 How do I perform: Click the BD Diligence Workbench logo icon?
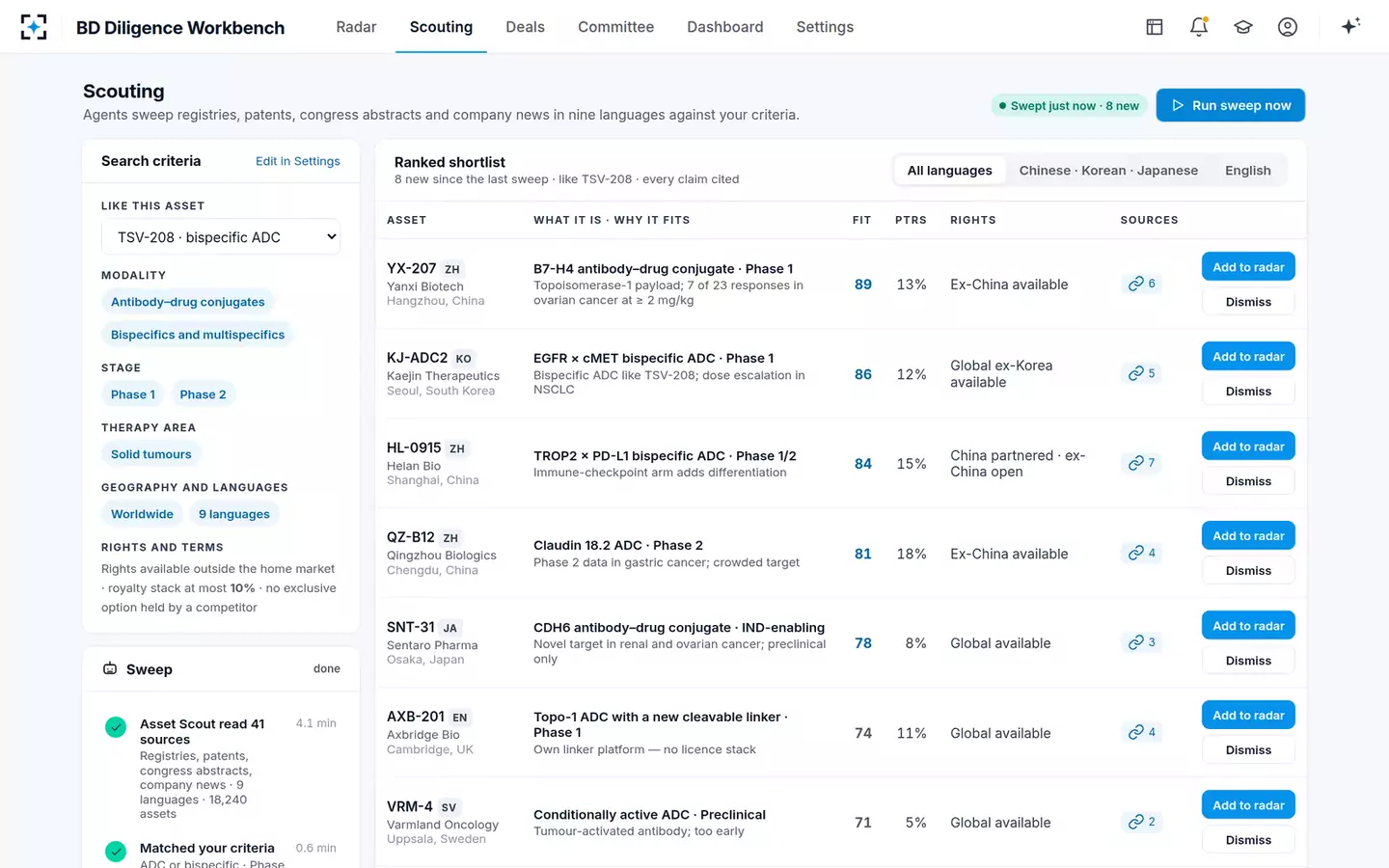(34, 27)
